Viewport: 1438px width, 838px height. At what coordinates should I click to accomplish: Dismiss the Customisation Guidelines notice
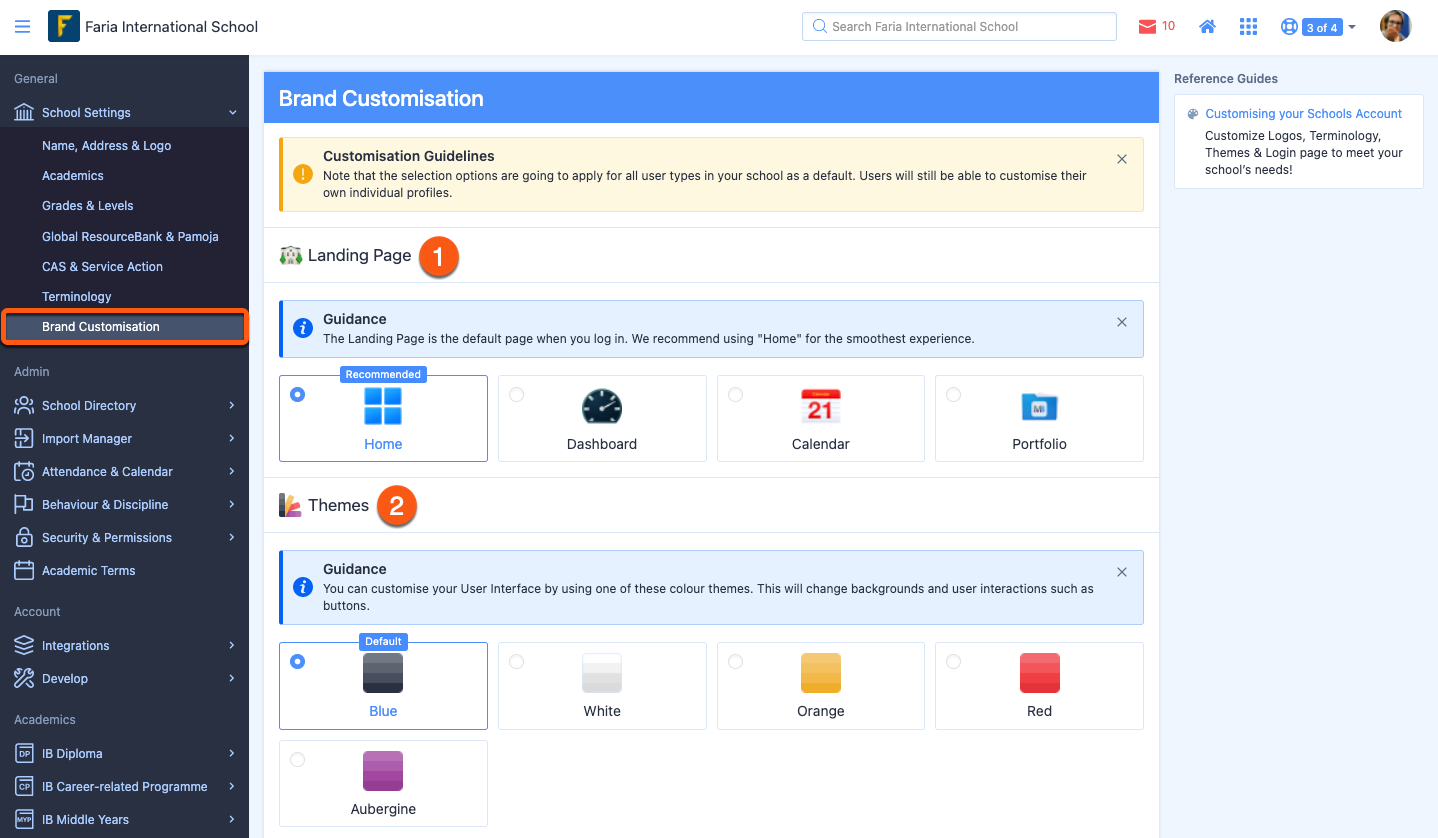click(1121, 158)
